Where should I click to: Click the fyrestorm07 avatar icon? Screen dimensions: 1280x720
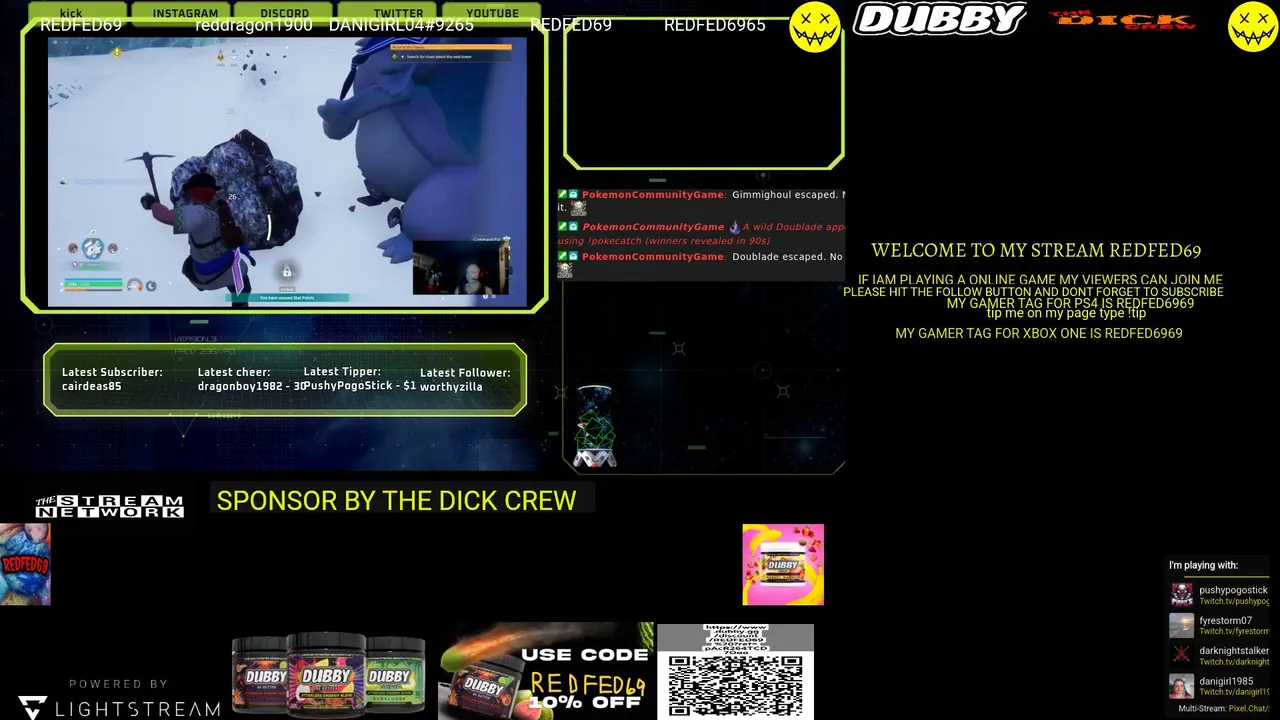click(x=1182, y=626)
